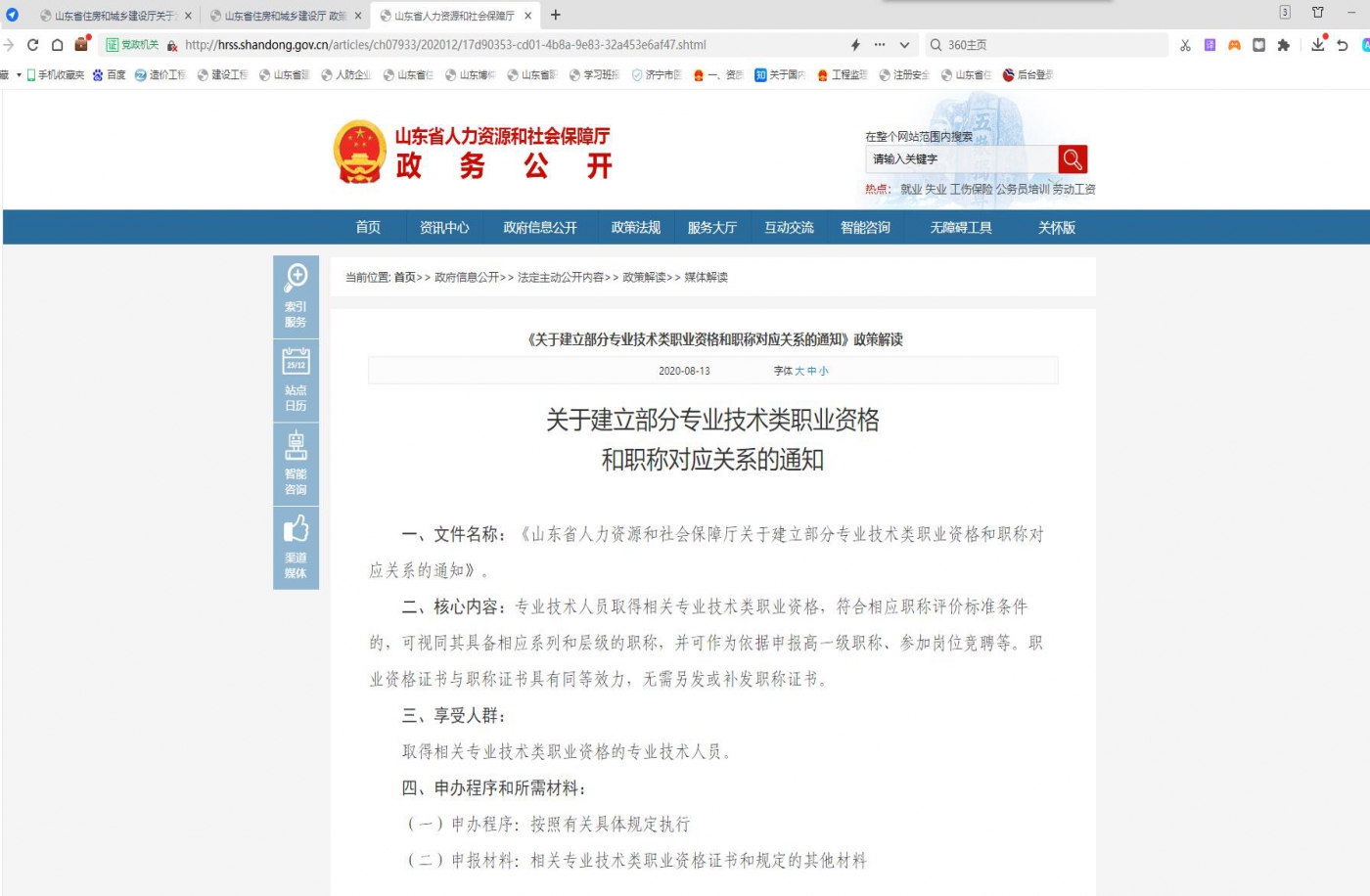
Task: Close the 山东省住房和城乡建设厅 政策 tab
Action: (x=358, y=16)
